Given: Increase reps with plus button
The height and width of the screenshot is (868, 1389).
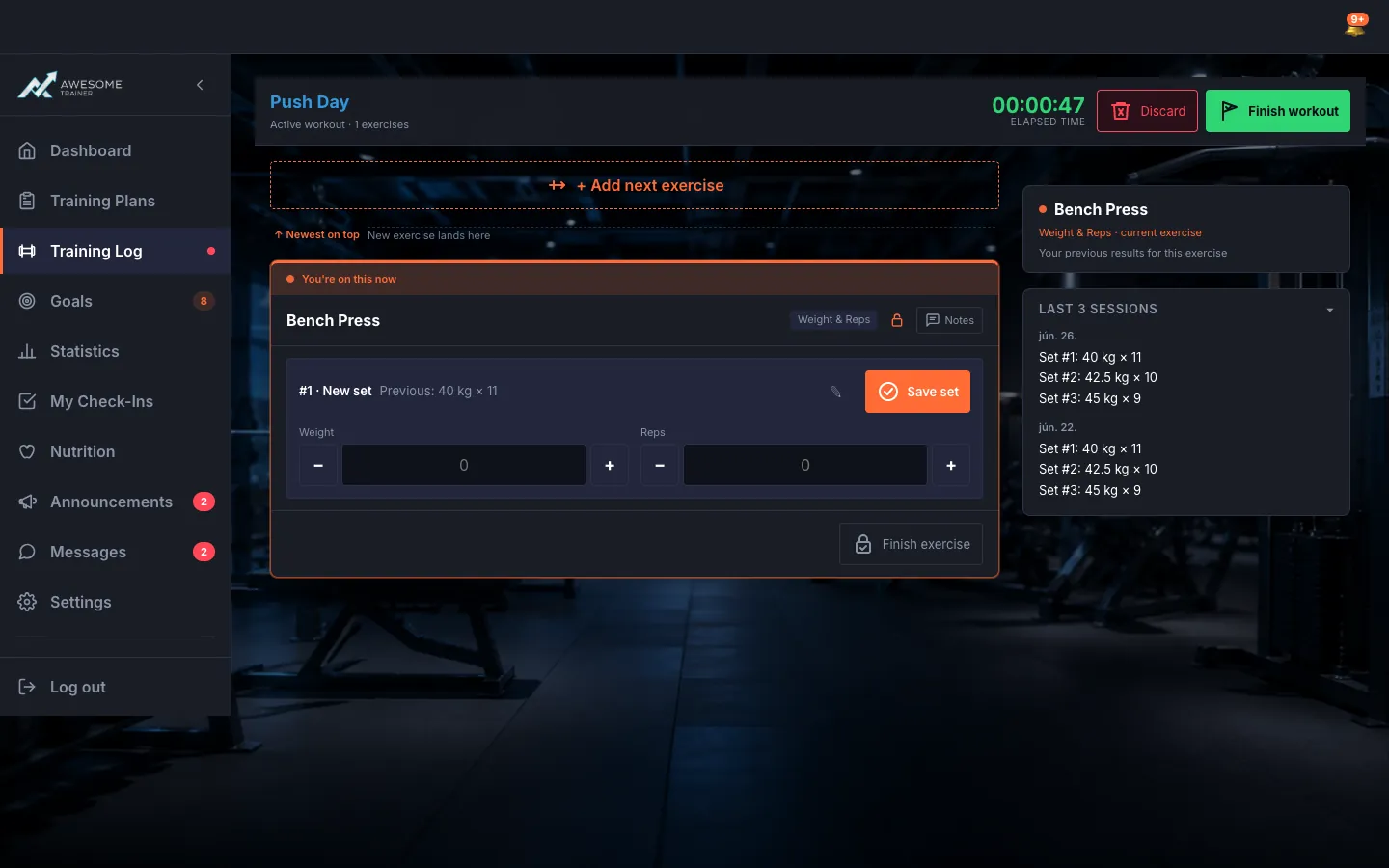Looking at the screenshot, I should point(951,465).
